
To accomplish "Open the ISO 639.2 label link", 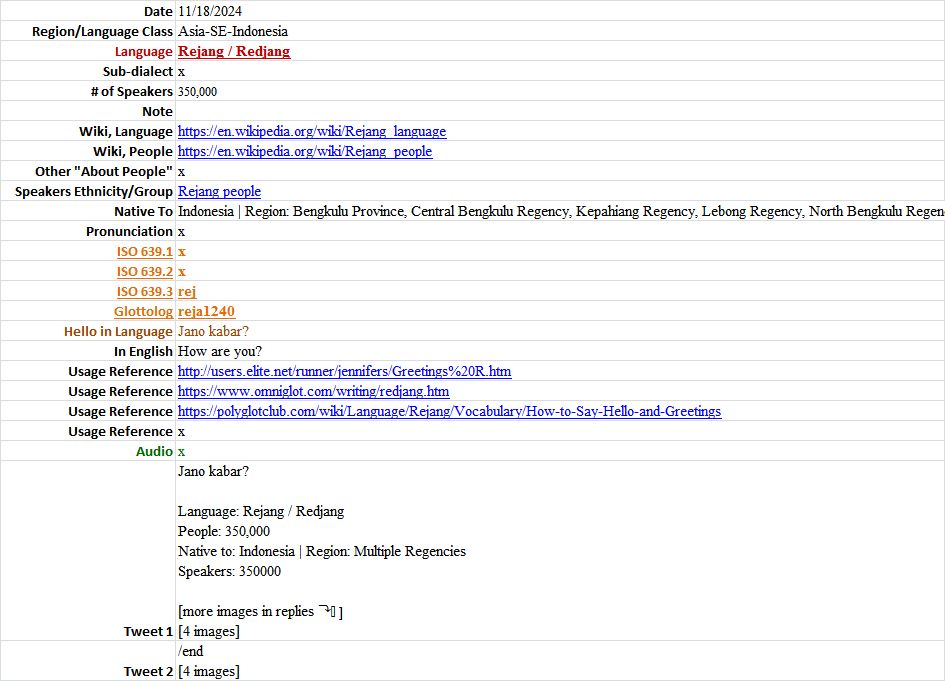I will [x=145, y=272].
